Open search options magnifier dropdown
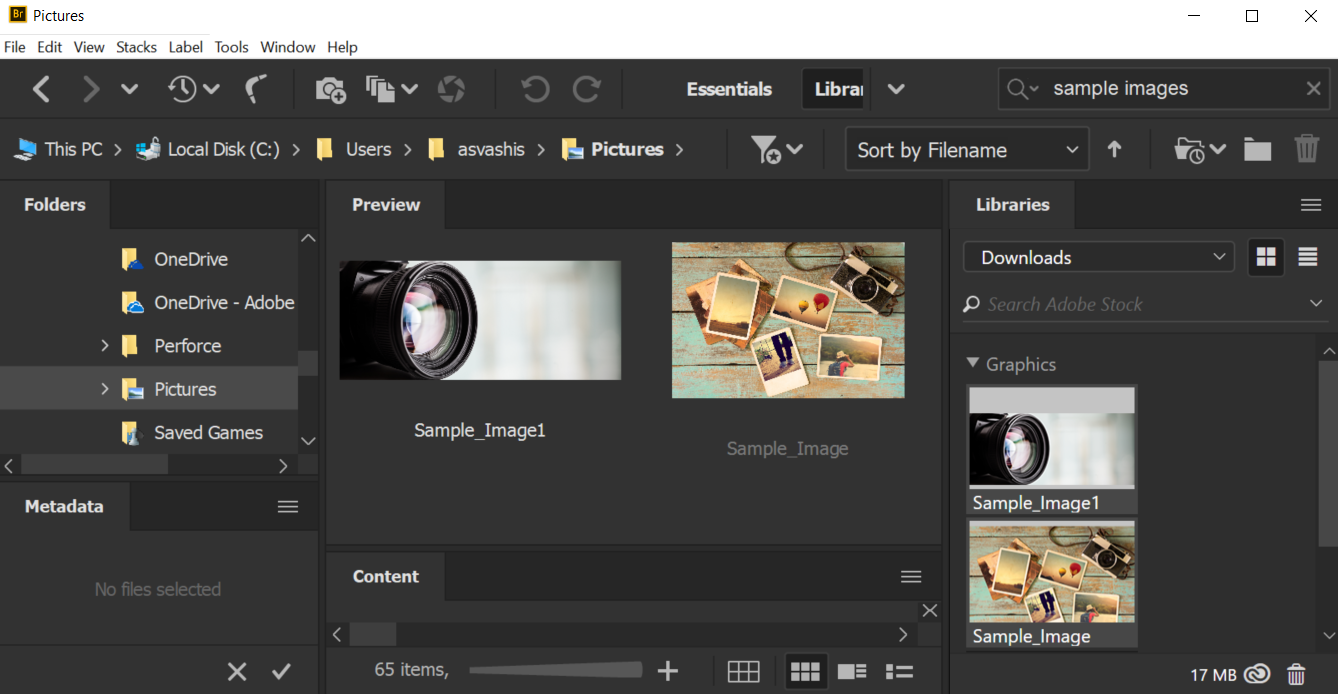Viewport: 1338px width, 694px height. [1023, 89]
